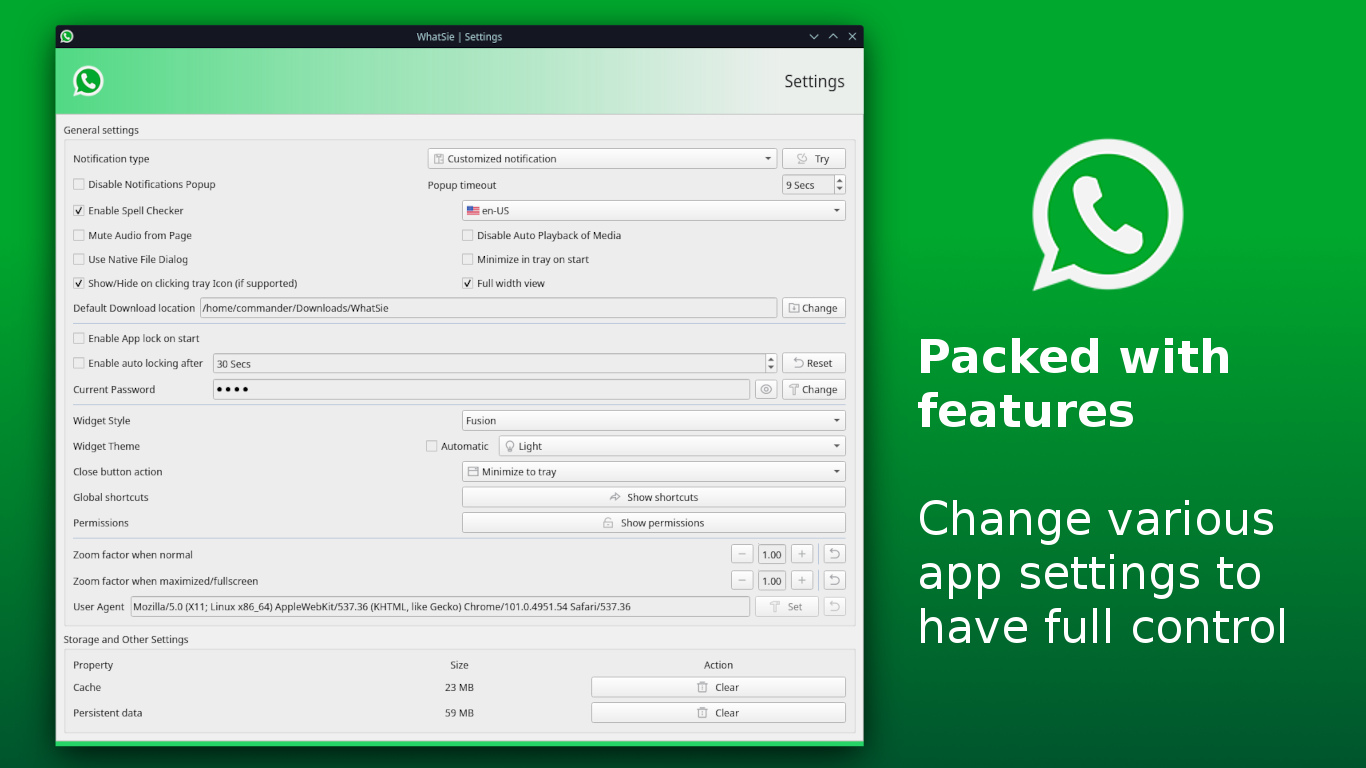The image size is (1366, 768).
Task: Click the WhatSie icon in the title bar
Action: (67, 36)
